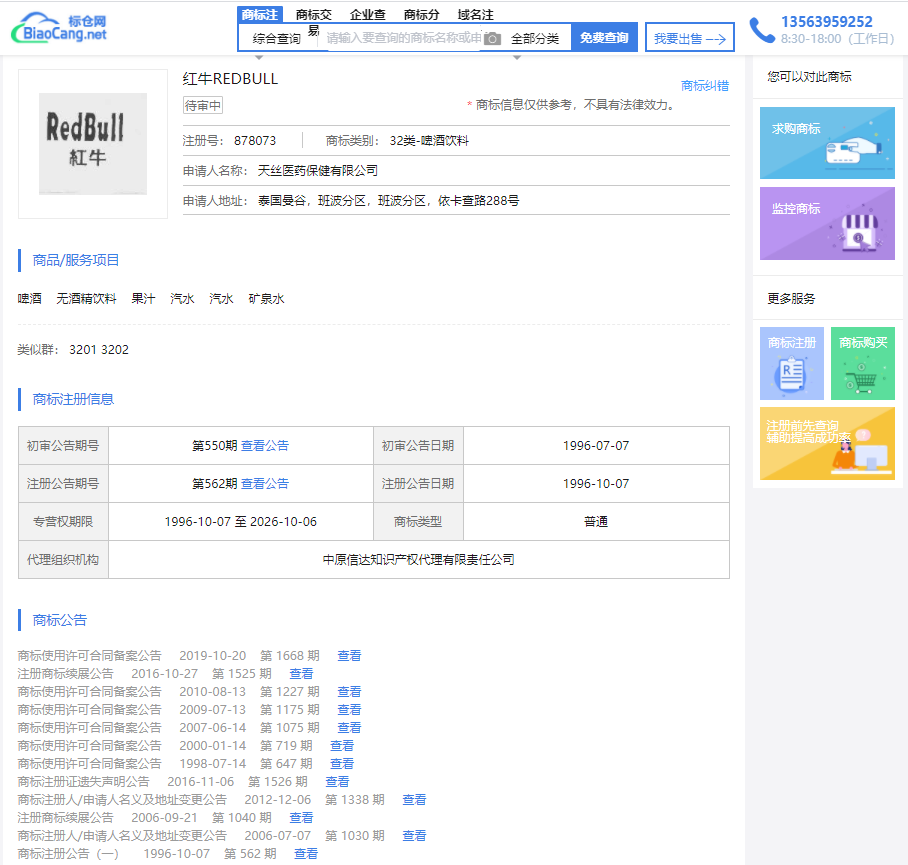Click the phone number 13563959252
Image resolution: width=908 pixels, height=865 pixels.
(826, 22)
